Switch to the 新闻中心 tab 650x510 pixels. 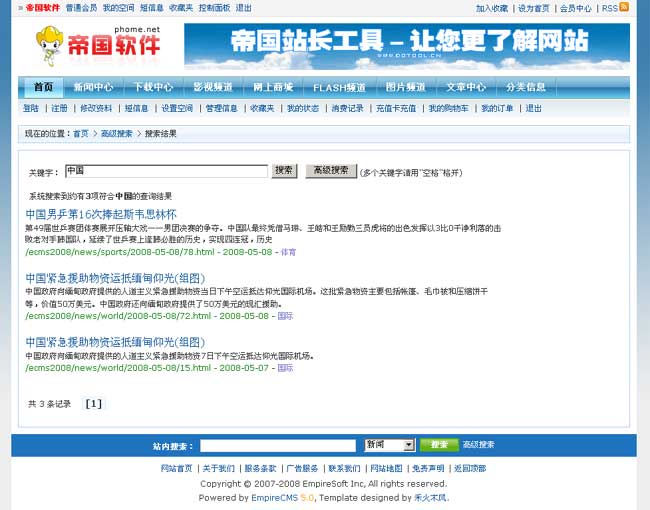point(93,87)
